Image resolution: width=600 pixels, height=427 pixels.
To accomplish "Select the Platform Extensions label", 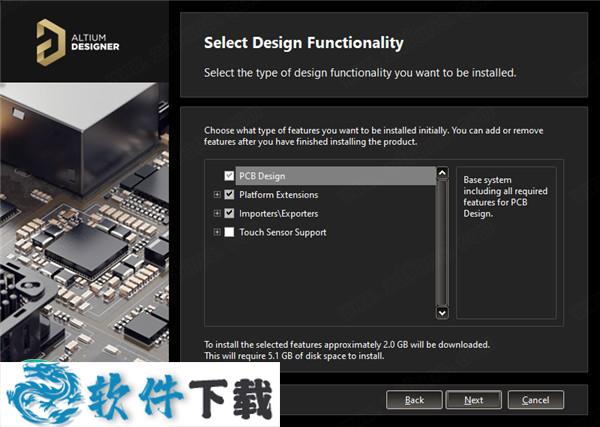I will tap(279, 195).
